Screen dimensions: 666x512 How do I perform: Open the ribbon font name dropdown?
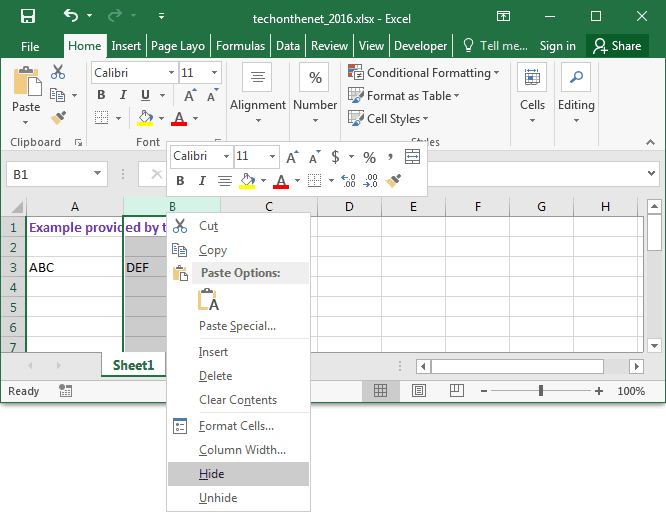(x=170, y=73)
